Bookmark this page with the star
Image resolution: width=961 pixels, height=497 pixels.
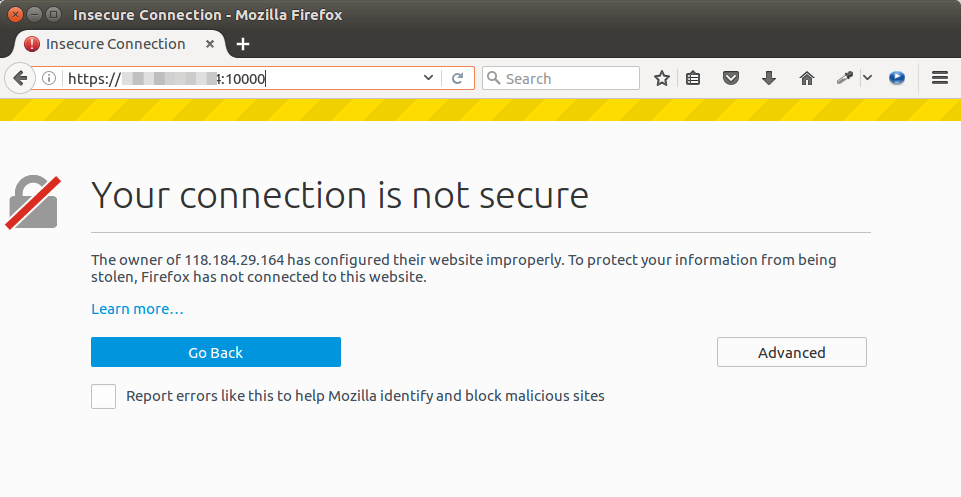(661, 78)
